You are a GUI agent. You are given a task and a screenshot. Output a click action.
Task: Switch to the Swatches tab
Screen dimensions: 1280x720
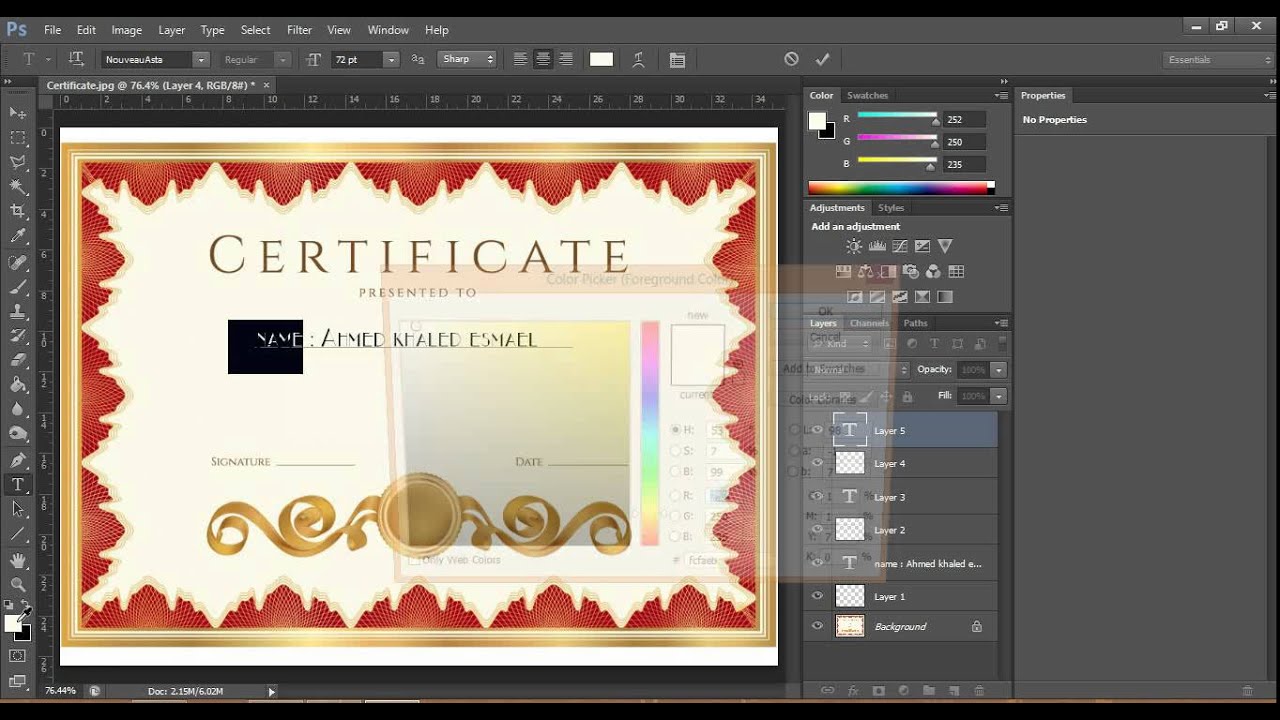867,95
